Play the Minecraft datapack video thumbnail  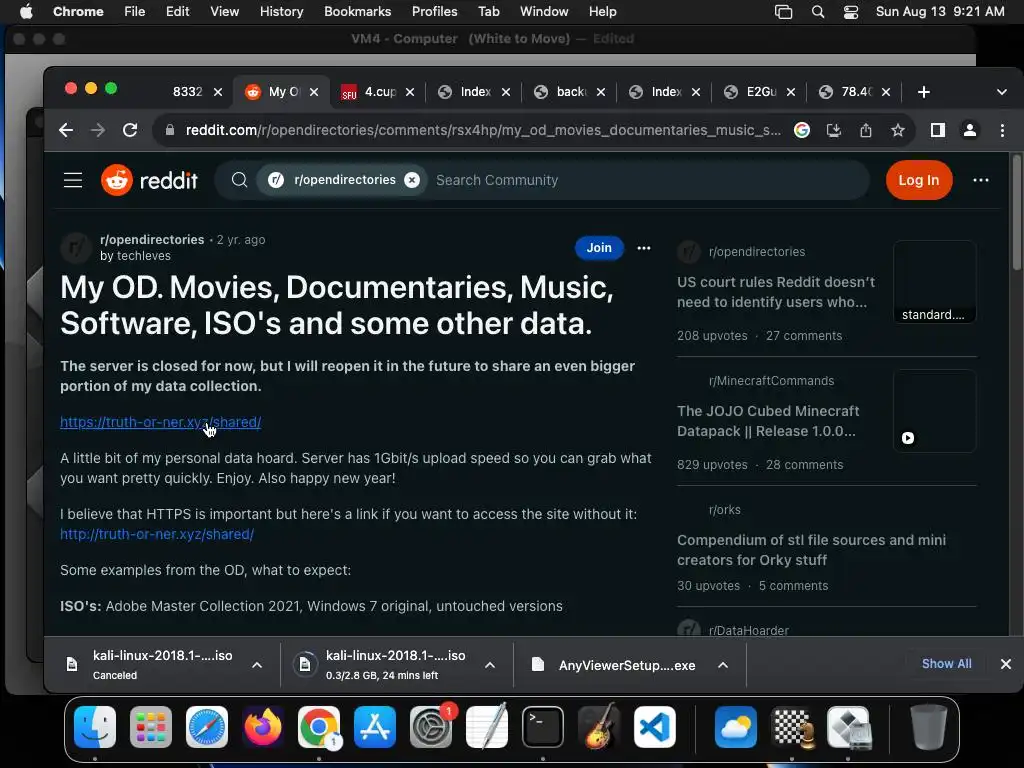pyautogui.click(x=935, y=411)
